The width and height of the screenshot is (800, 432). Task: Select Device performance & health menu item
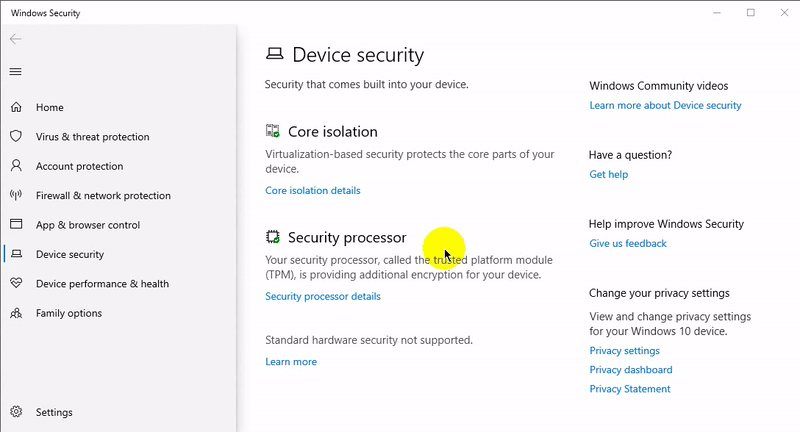[102, 284]
